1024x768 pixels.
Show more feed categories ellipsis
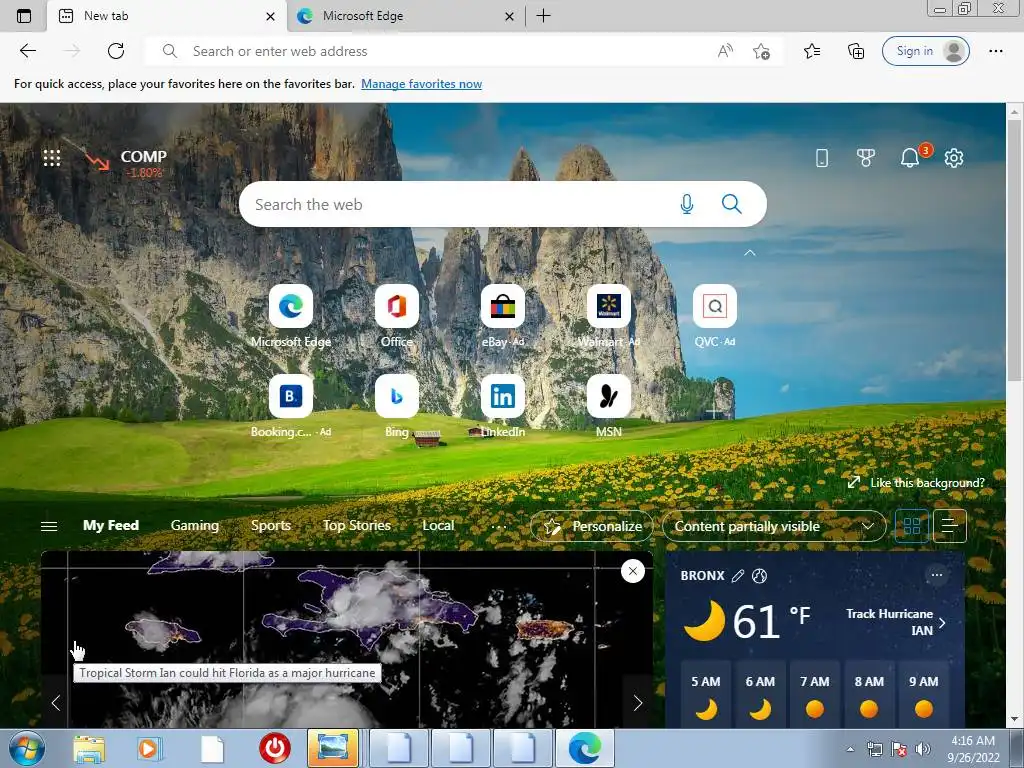pos(498,526)
